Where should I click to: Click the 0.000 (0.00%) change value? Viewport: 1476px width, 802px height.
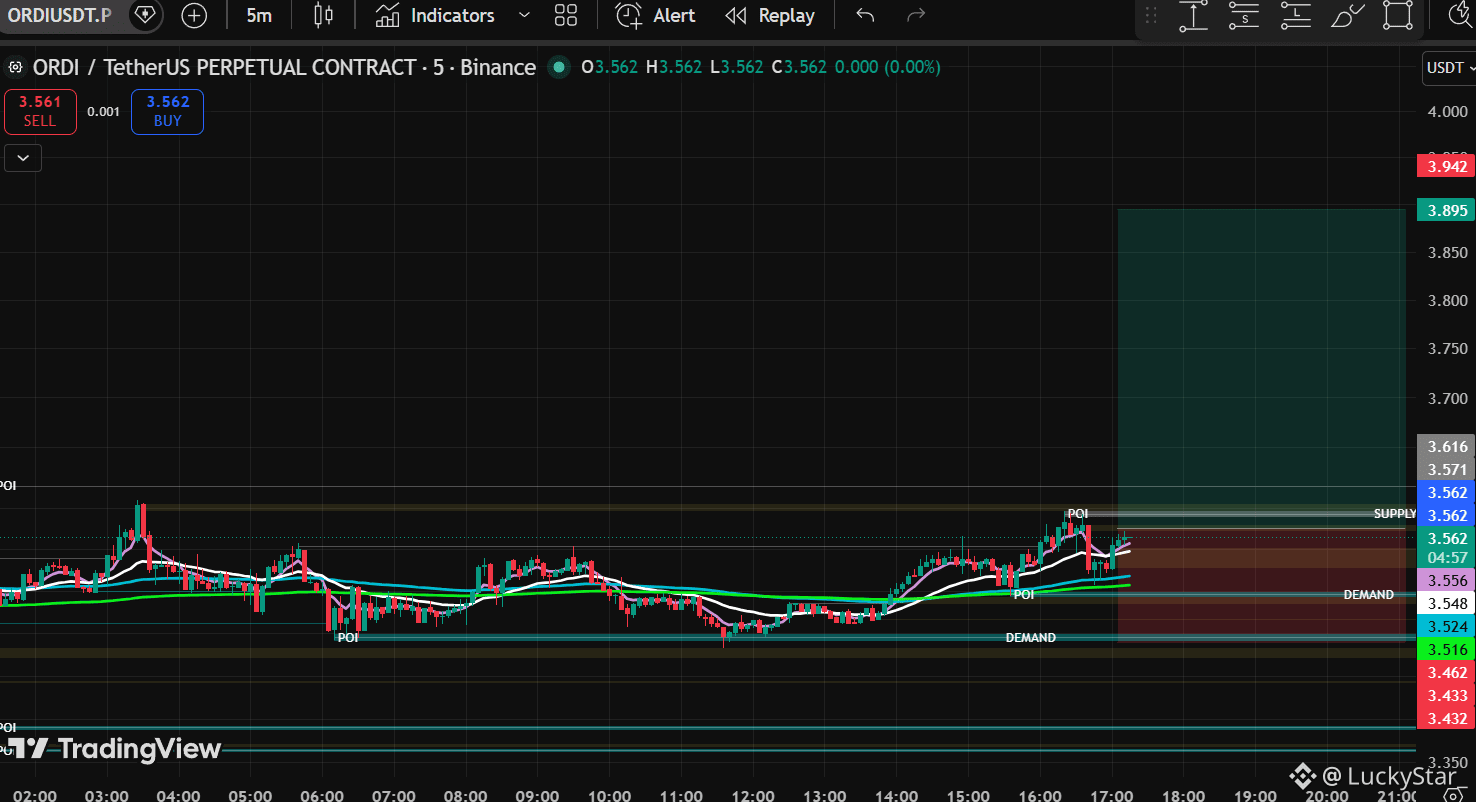[x=887, y=68]
